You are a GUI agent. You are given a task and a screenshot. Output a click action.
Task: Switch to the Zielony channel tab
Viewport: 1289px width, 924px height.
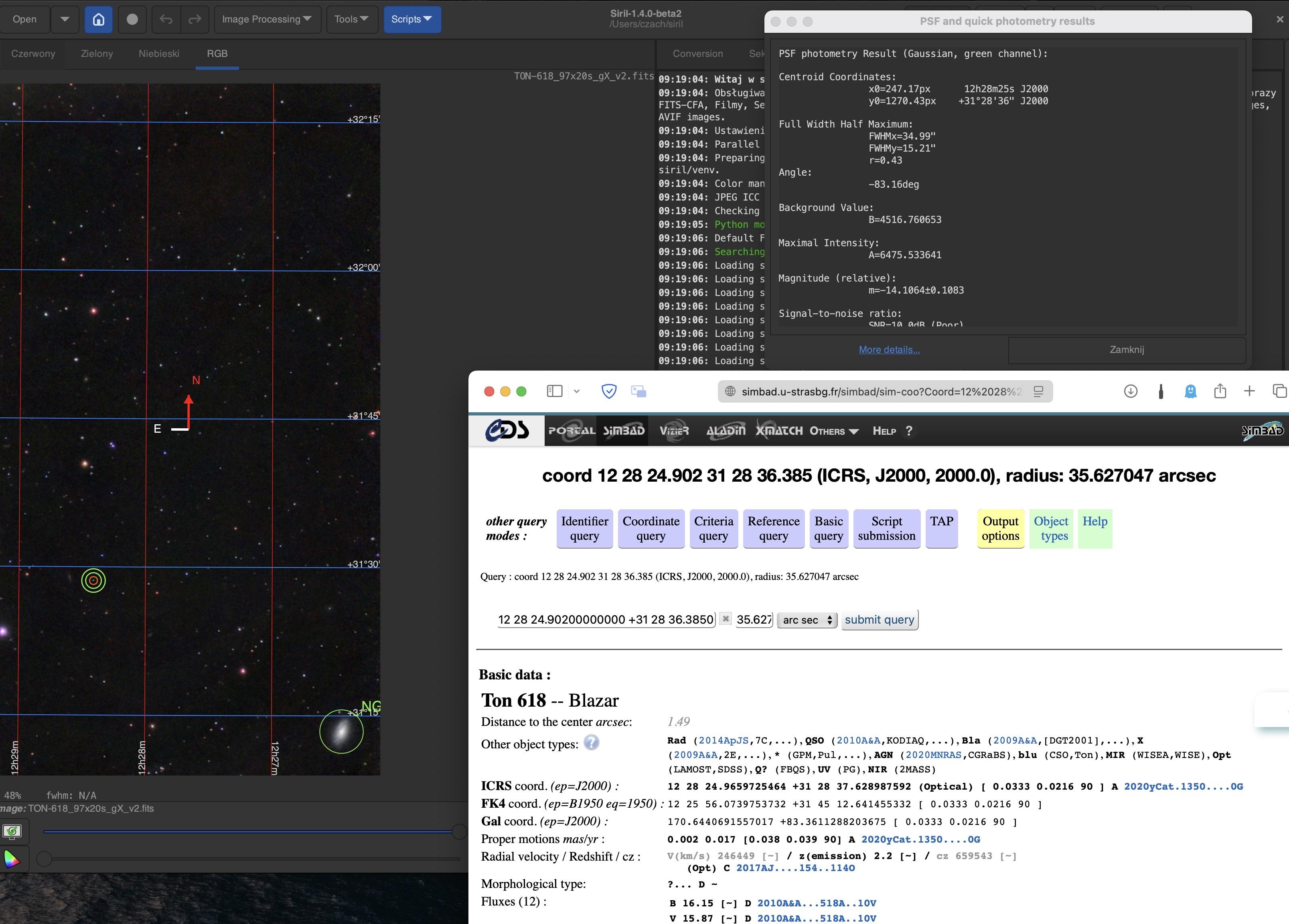click(x=97, y=53)
